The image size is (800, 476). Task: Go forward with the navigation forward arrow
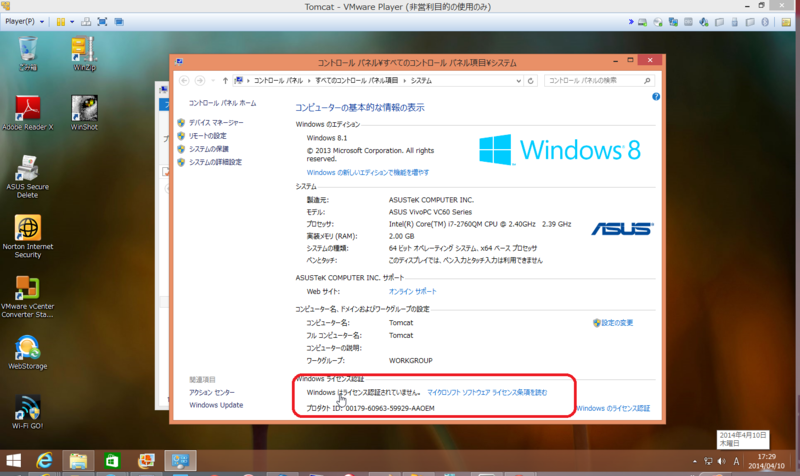200,81
